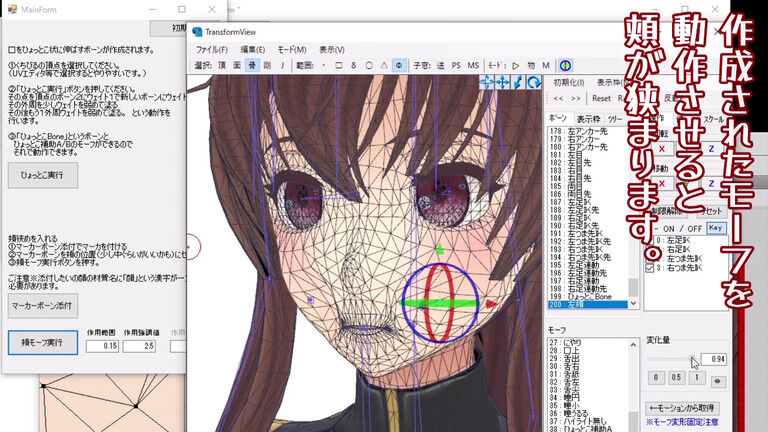The height and width of the screenshot is (432, 768).
Task: Select bone 200 : 左頬 in the list
Action: (588, 305)
